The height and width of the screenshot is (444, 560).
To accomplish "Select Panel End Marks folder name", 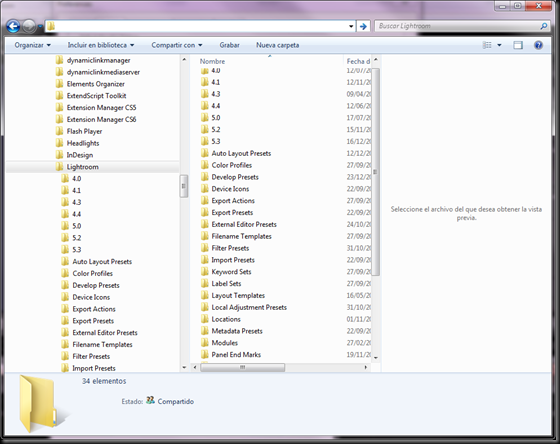I will [236, 355].
